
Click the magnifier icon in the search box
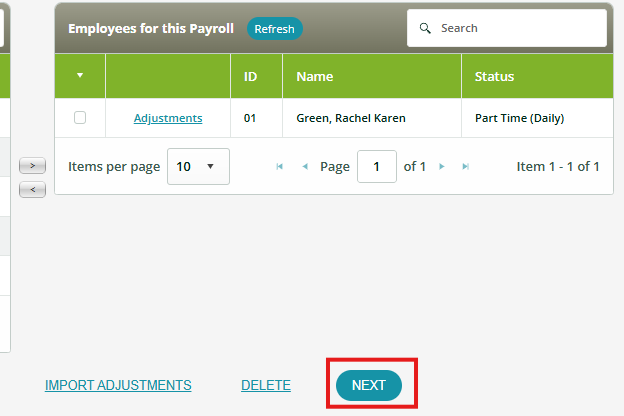[x=425, y=28]
